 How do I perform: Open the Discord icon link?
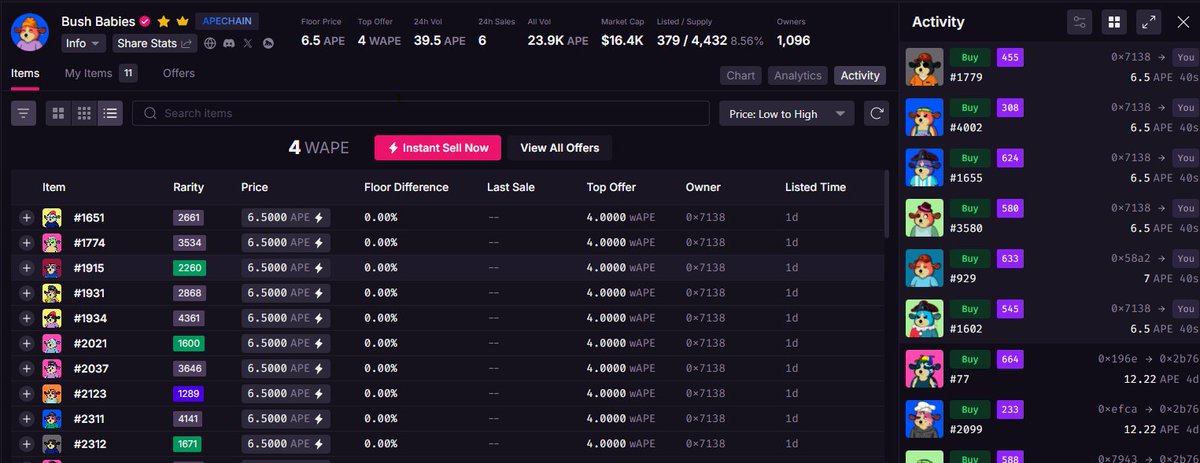[229, 44]
